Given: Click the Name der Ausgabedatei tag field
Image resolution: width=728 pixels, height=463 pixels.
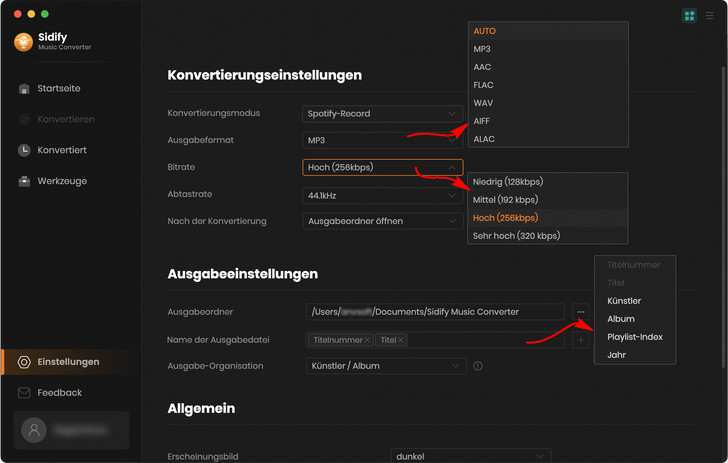Looking at the screenshot, I should click(435, 340).
